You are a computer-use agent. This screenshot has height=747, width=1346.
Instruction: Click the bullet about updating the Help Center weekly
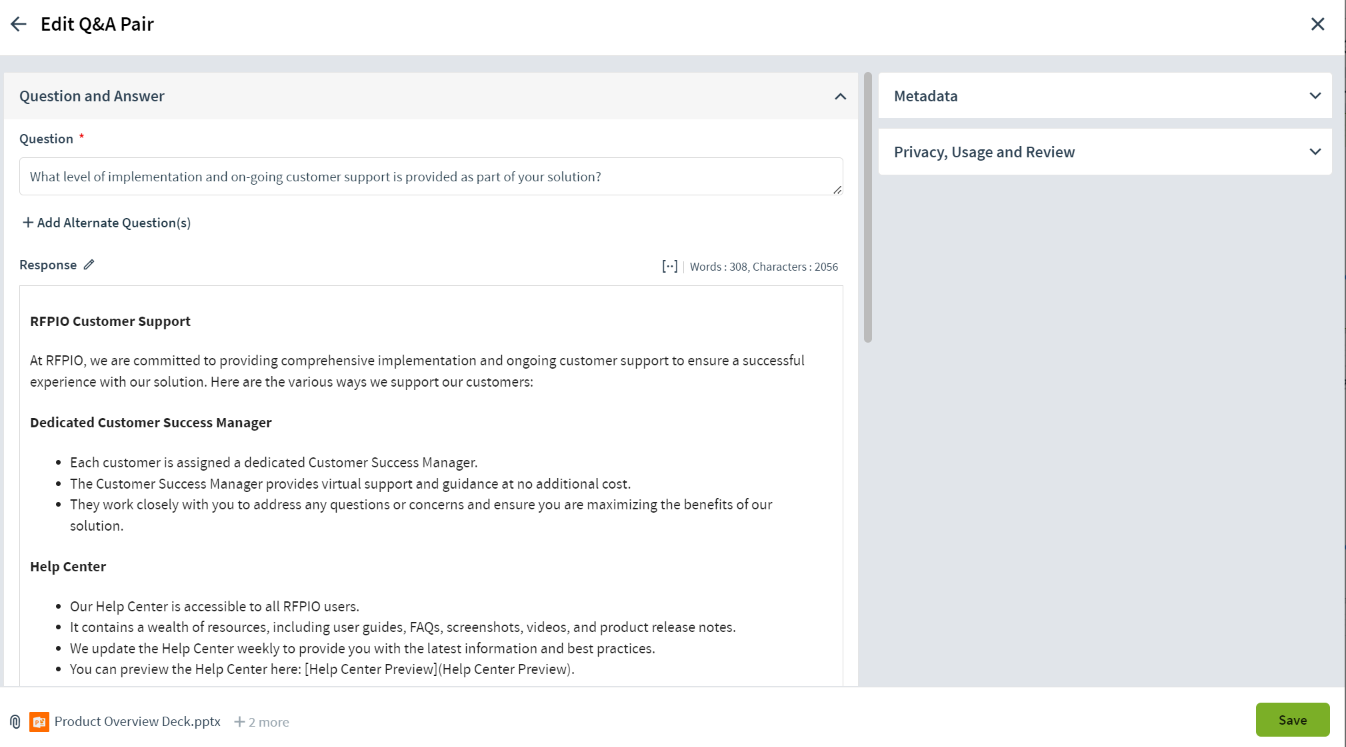(362, 649)
